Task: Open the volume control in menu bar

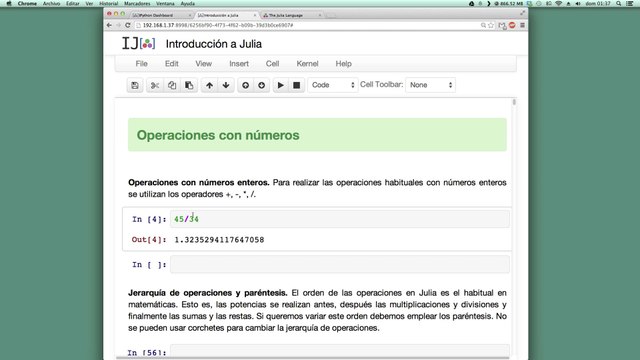Action: point(578,3)
